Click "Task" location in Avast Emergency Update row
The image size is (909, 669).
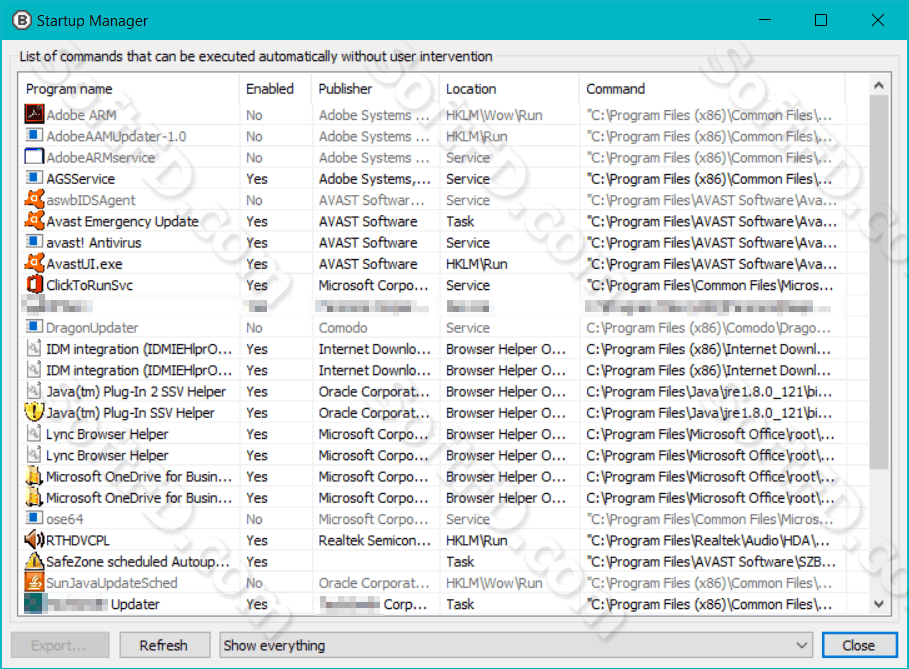point(460,221)
